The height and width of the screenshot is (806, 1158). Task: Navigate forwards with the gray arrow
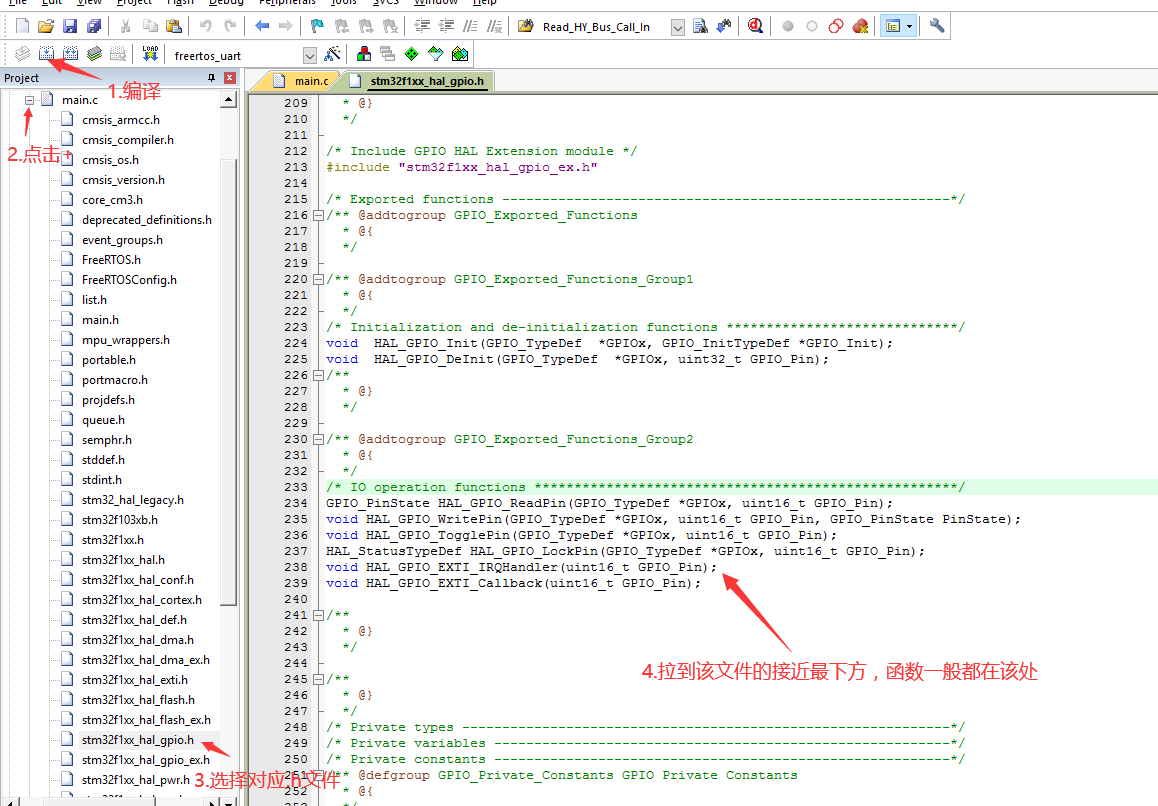pyautogui.click(x=285, y=27)
